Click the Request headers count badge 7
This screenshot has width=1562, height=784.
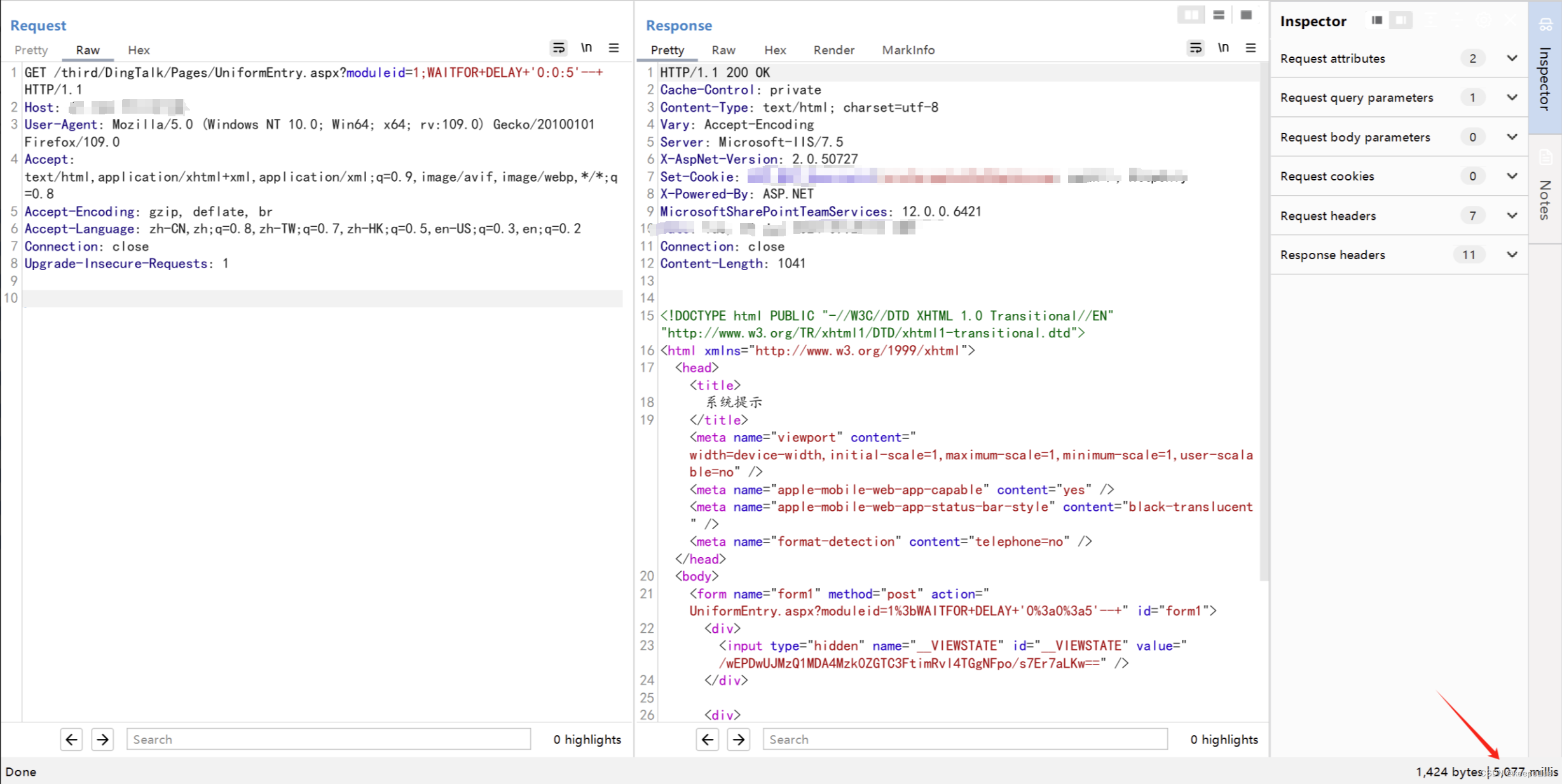(1472, 215)
